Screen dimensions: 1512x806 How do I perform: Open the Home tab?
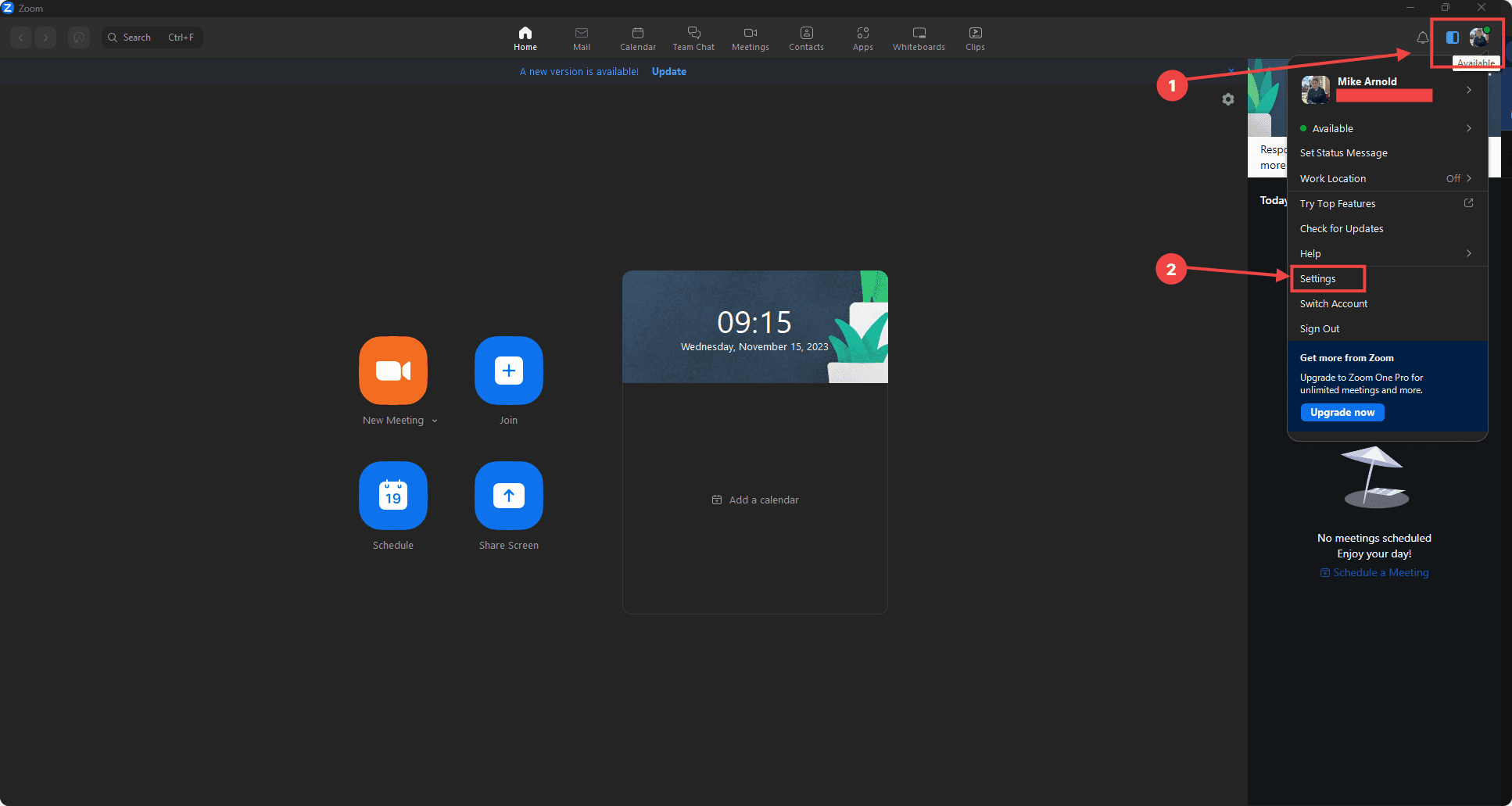point(525,38)
